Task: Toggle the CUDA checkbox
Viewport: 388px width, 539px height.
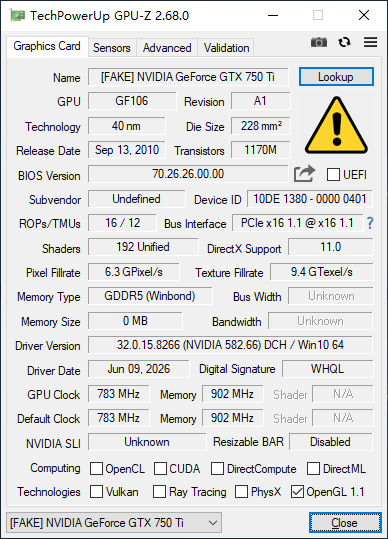Action: point(160,469)
